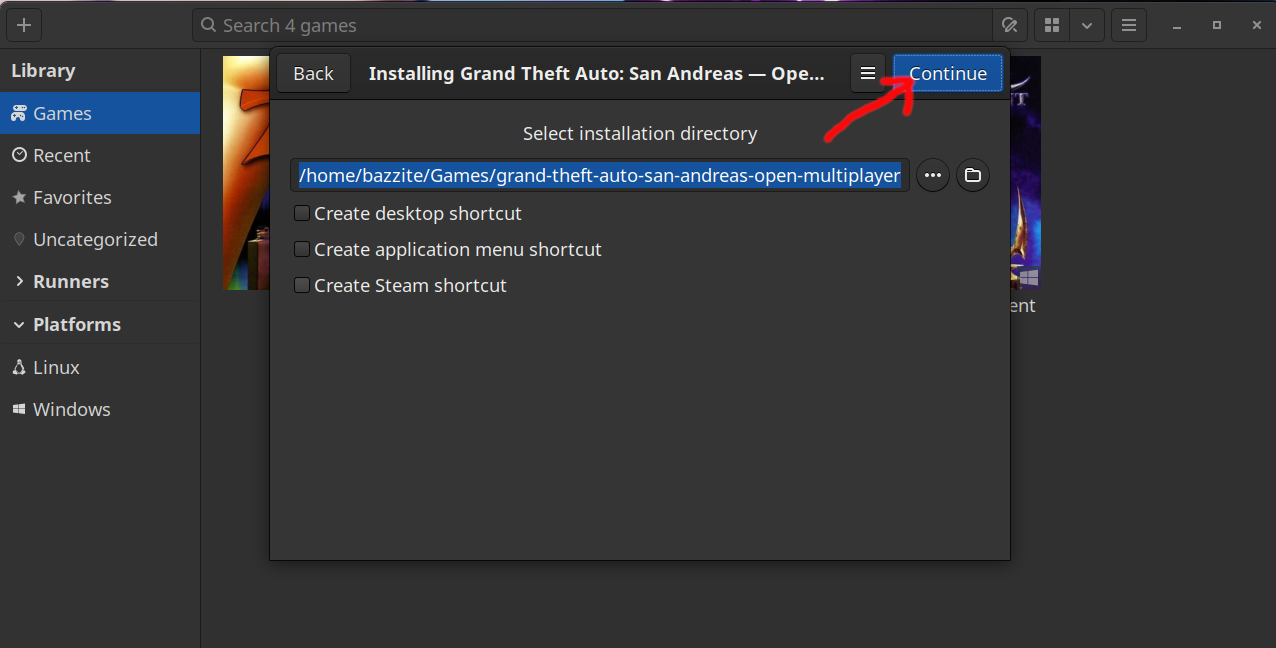Screen dimensions: 1276x648
Task: Select the game cover thumbnail behind dialog on left
Action: [x=246, y=173]
